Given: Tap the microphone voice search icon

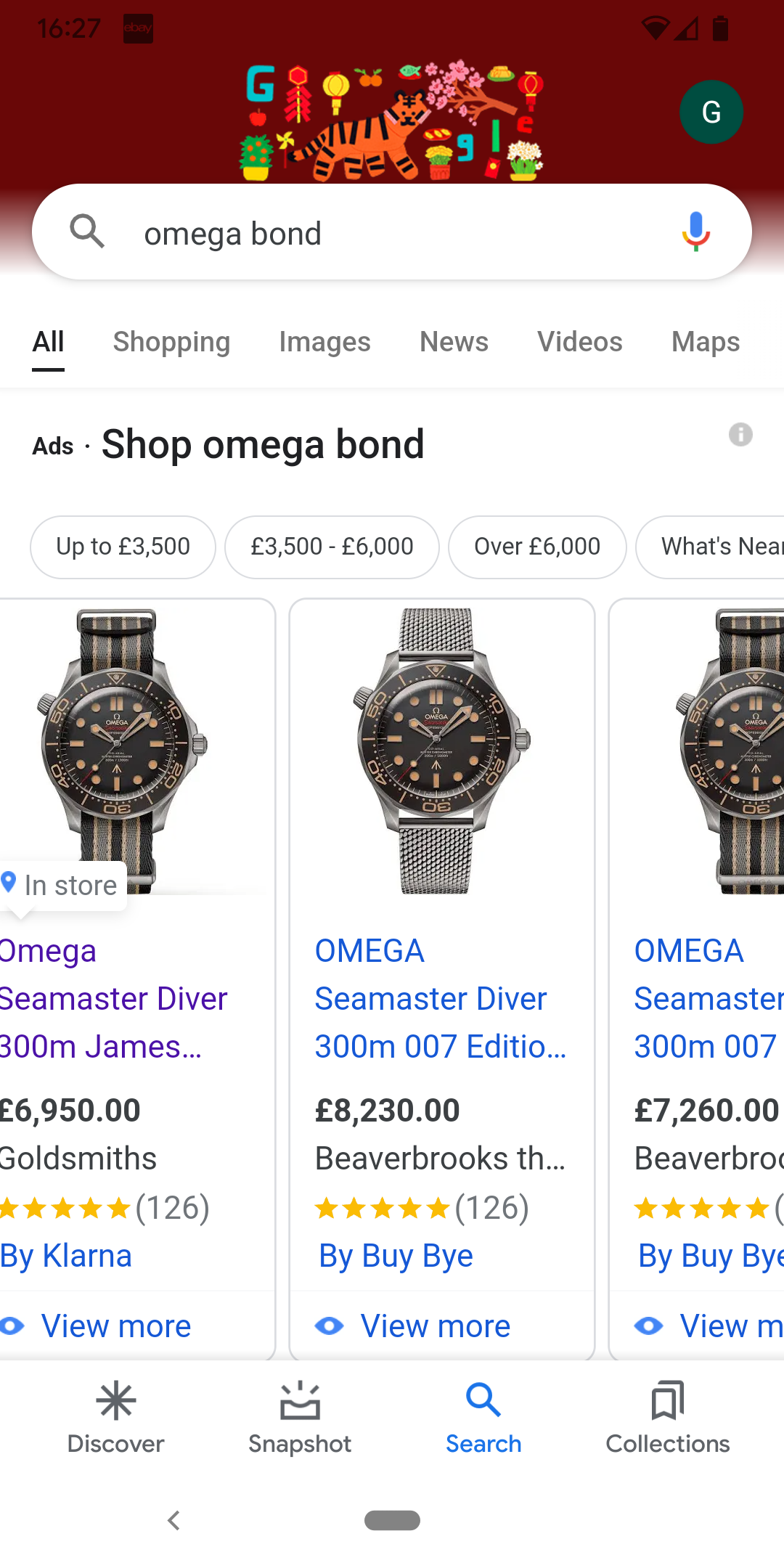Looking at the screenshot, I should 695,232.
